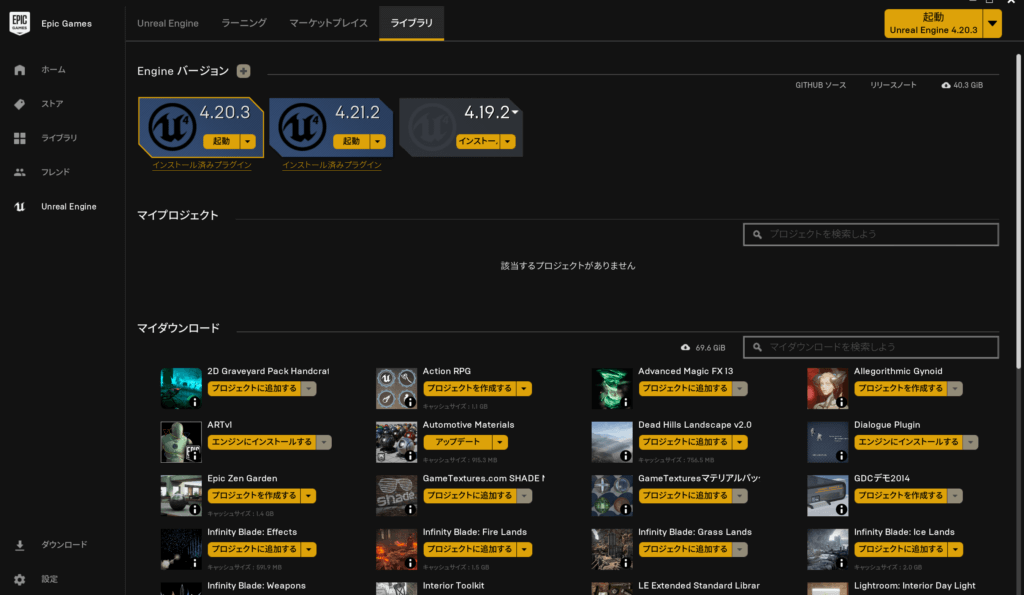This screenshot has width=1024, height=595.
Task: Expand options arrow for Infinity Blade: Ice Lands
Action: 955,549
